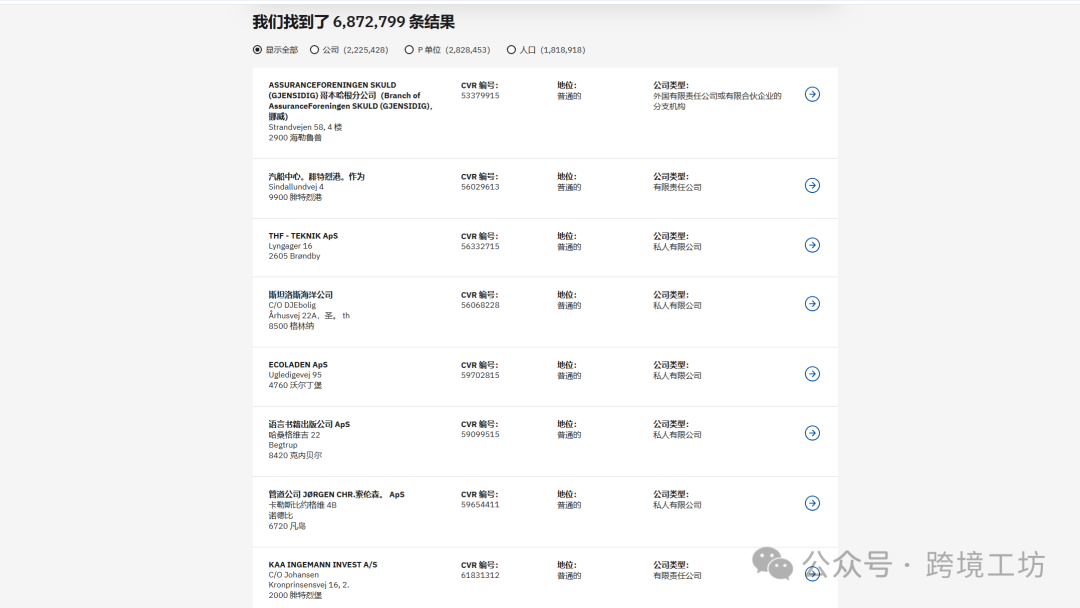Choose the P单位 radio option
The height and width of the screenshot is (608, 1080).
coord(409,49)
